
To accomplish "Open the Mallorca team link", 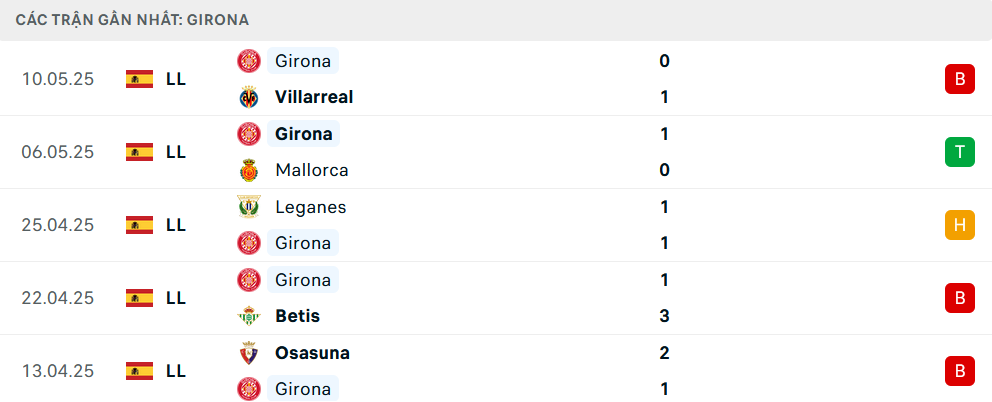I will [312, 170].
